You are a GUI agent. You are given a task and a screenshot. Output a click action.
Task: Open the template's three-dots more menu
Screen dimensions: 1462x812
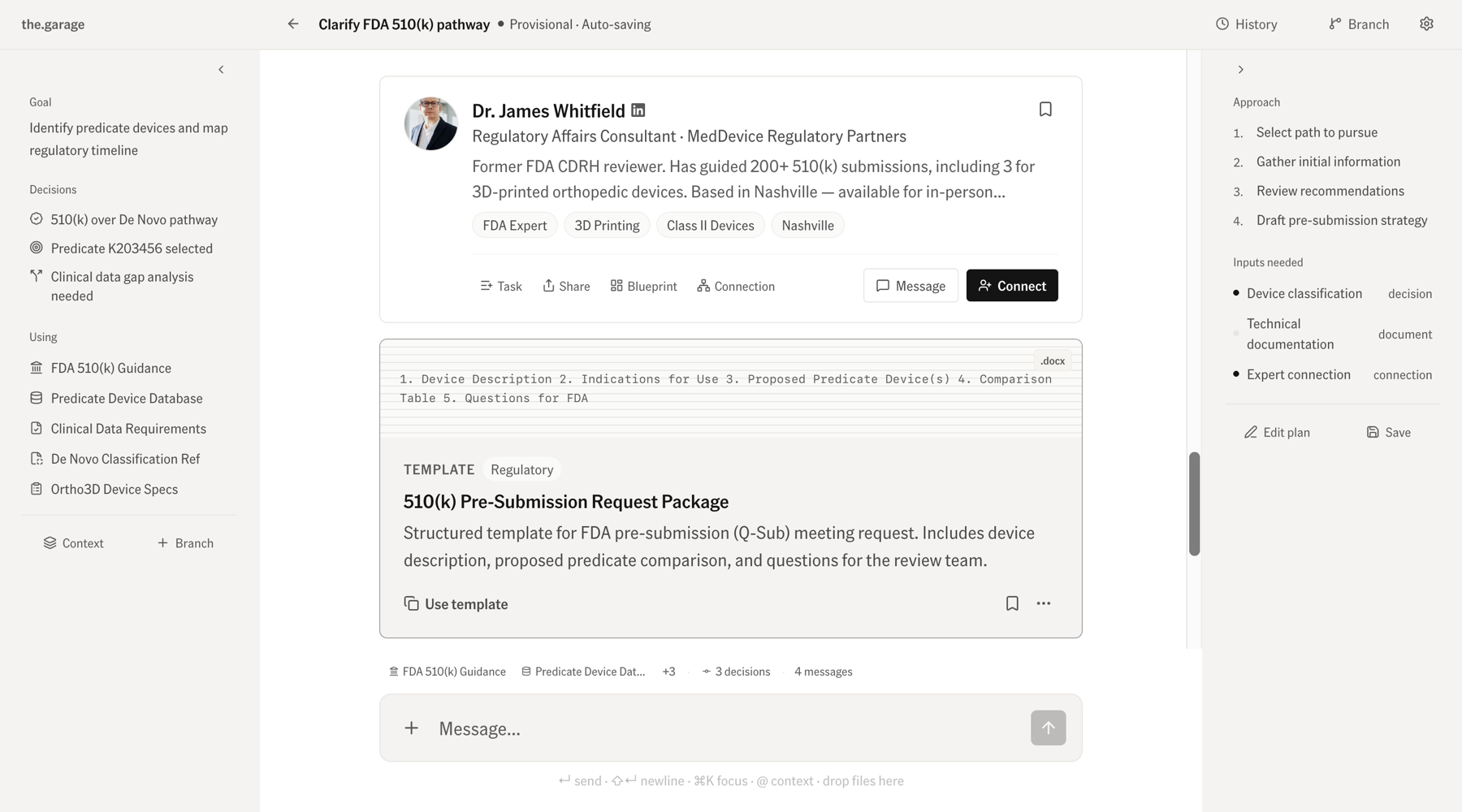tap(1044, 603)
